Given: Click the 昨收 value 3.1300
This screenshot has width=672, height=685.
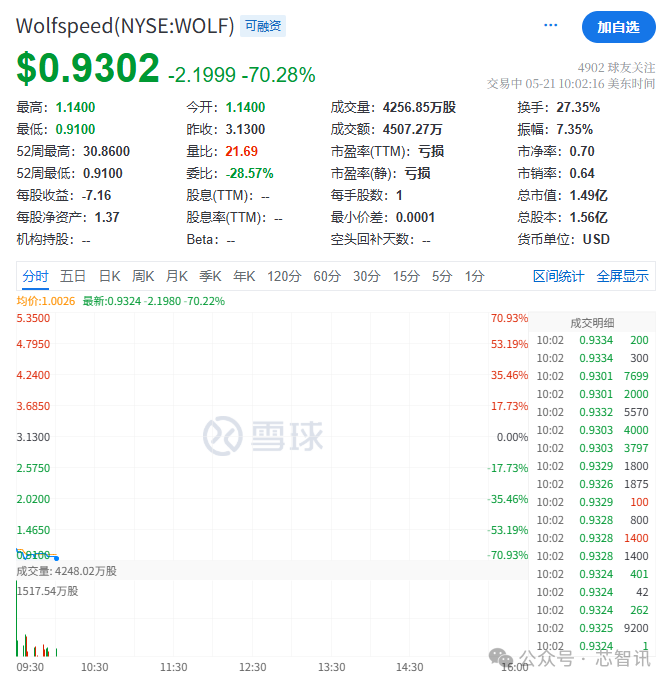Looking at the screenshot, I should point(245,129).
